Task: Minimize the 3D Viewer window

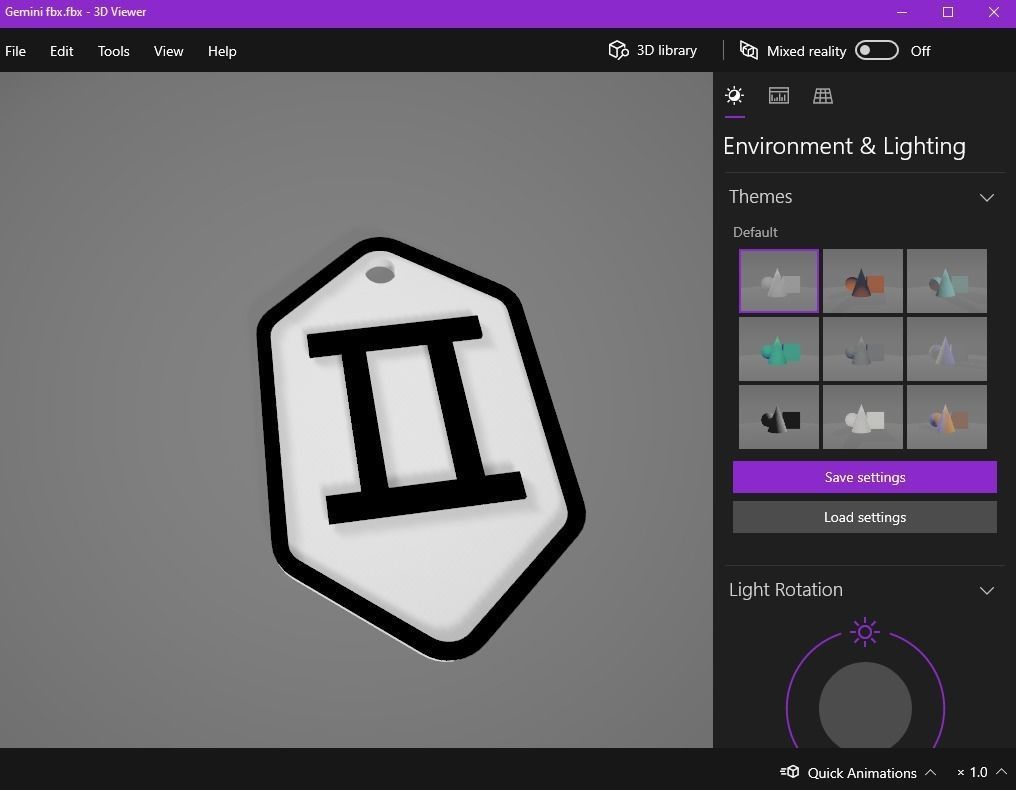Action: pyautogui.click(x=902, y=12)
